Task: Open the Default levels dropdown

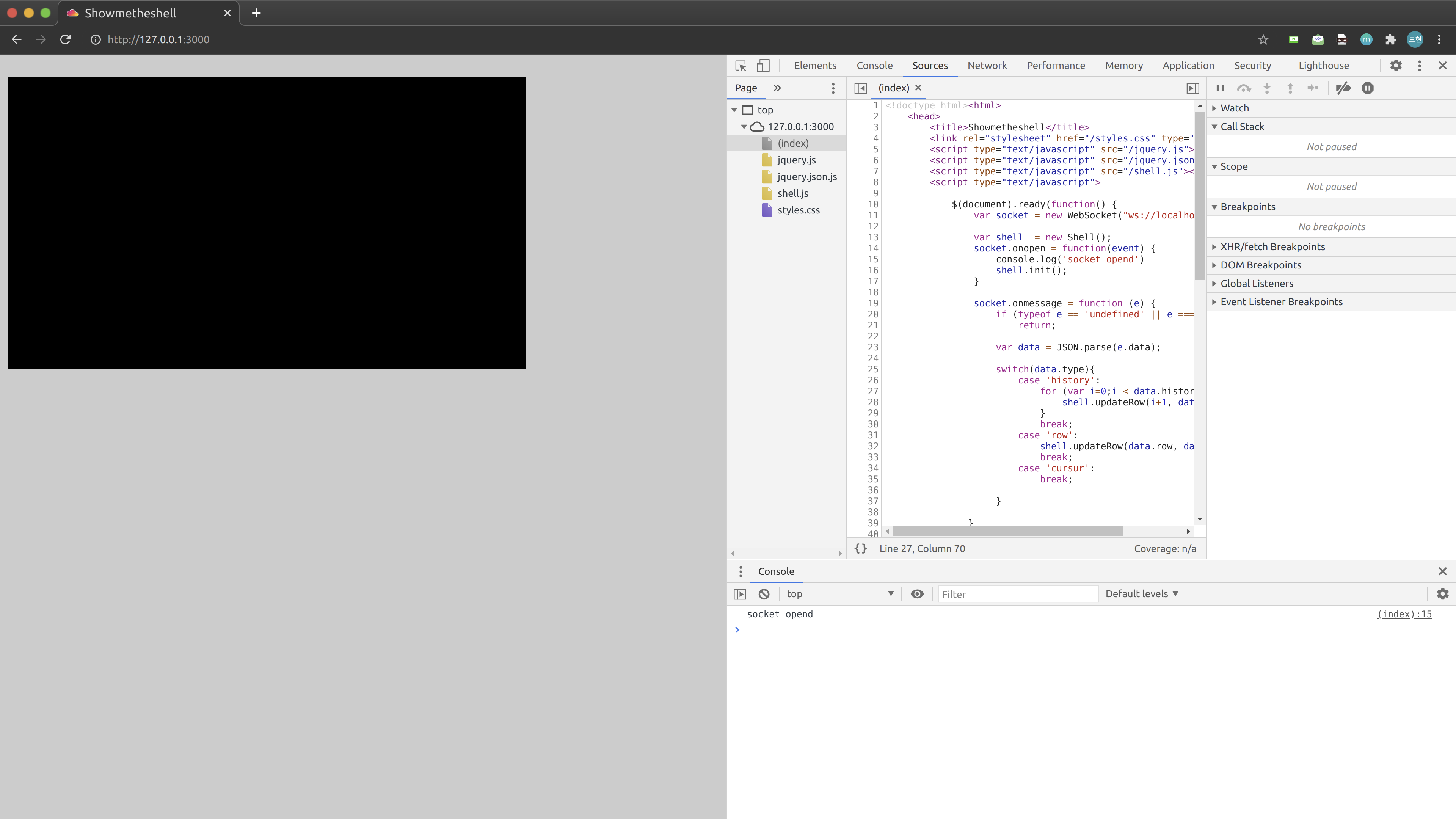Action: [x=1142, y=594]
